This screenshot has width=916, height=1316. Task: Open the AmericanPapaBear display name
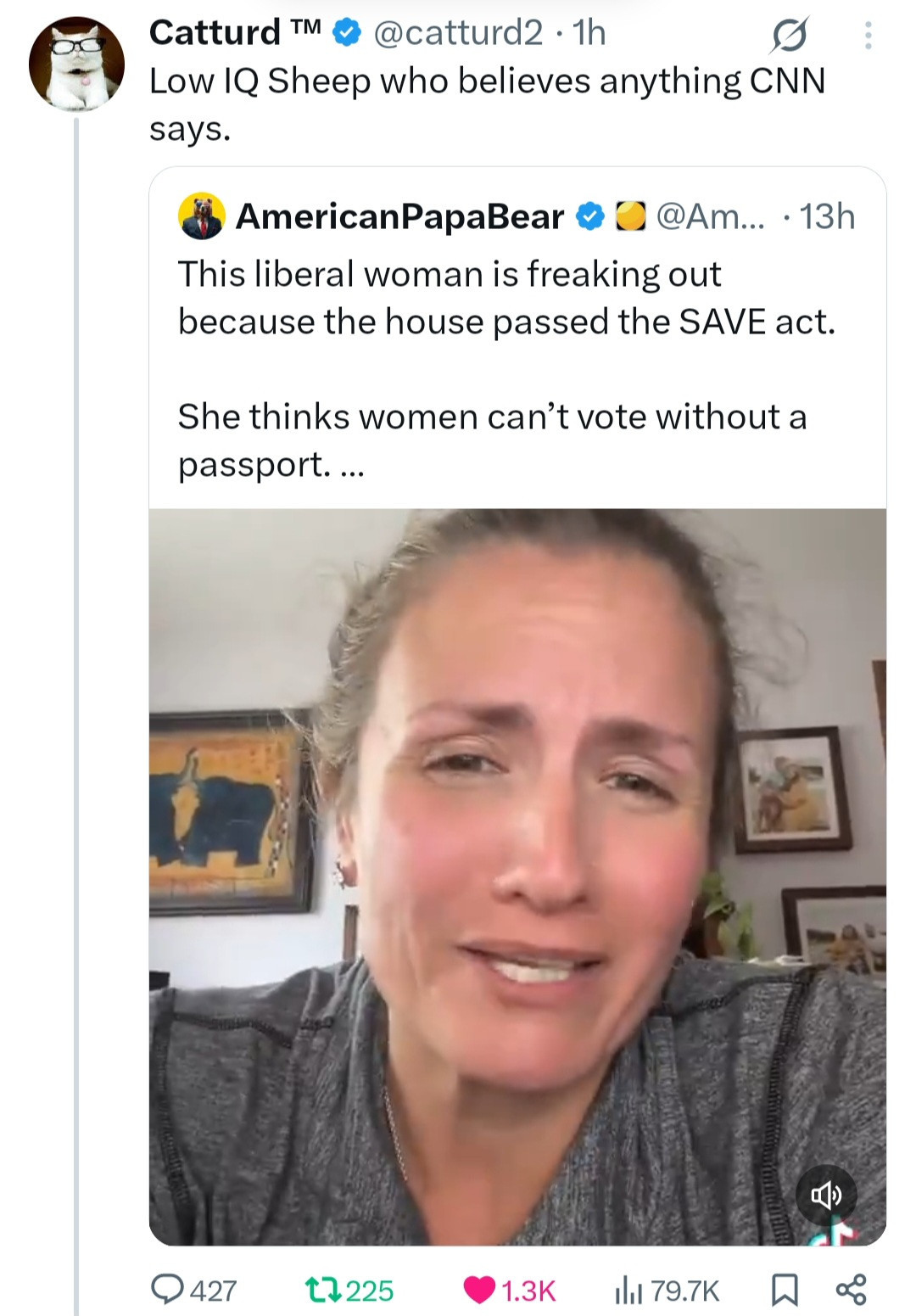(x=399, y=216)
